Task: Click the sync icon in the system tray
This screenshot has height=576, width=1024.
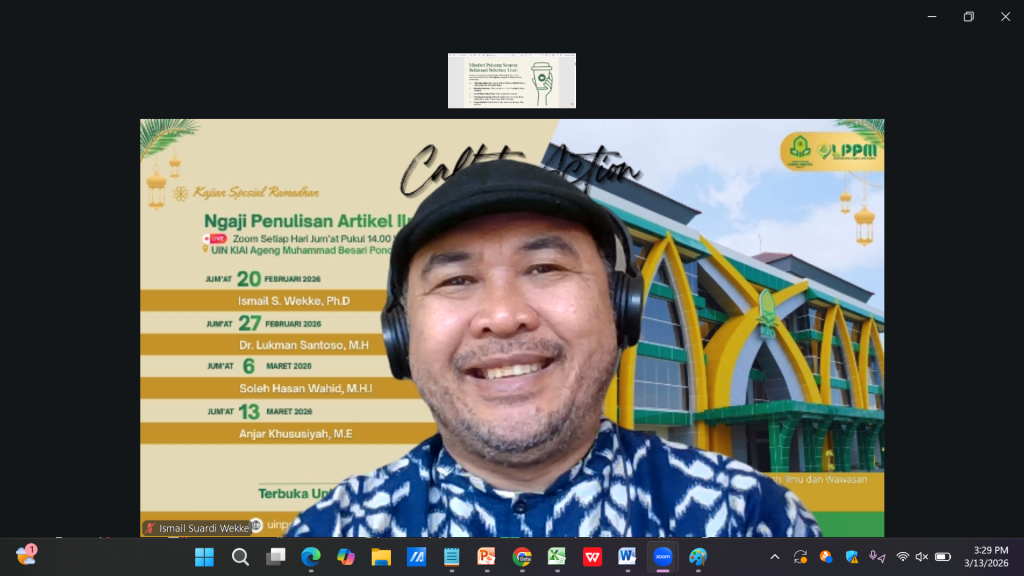Action: tap(801, 556)
